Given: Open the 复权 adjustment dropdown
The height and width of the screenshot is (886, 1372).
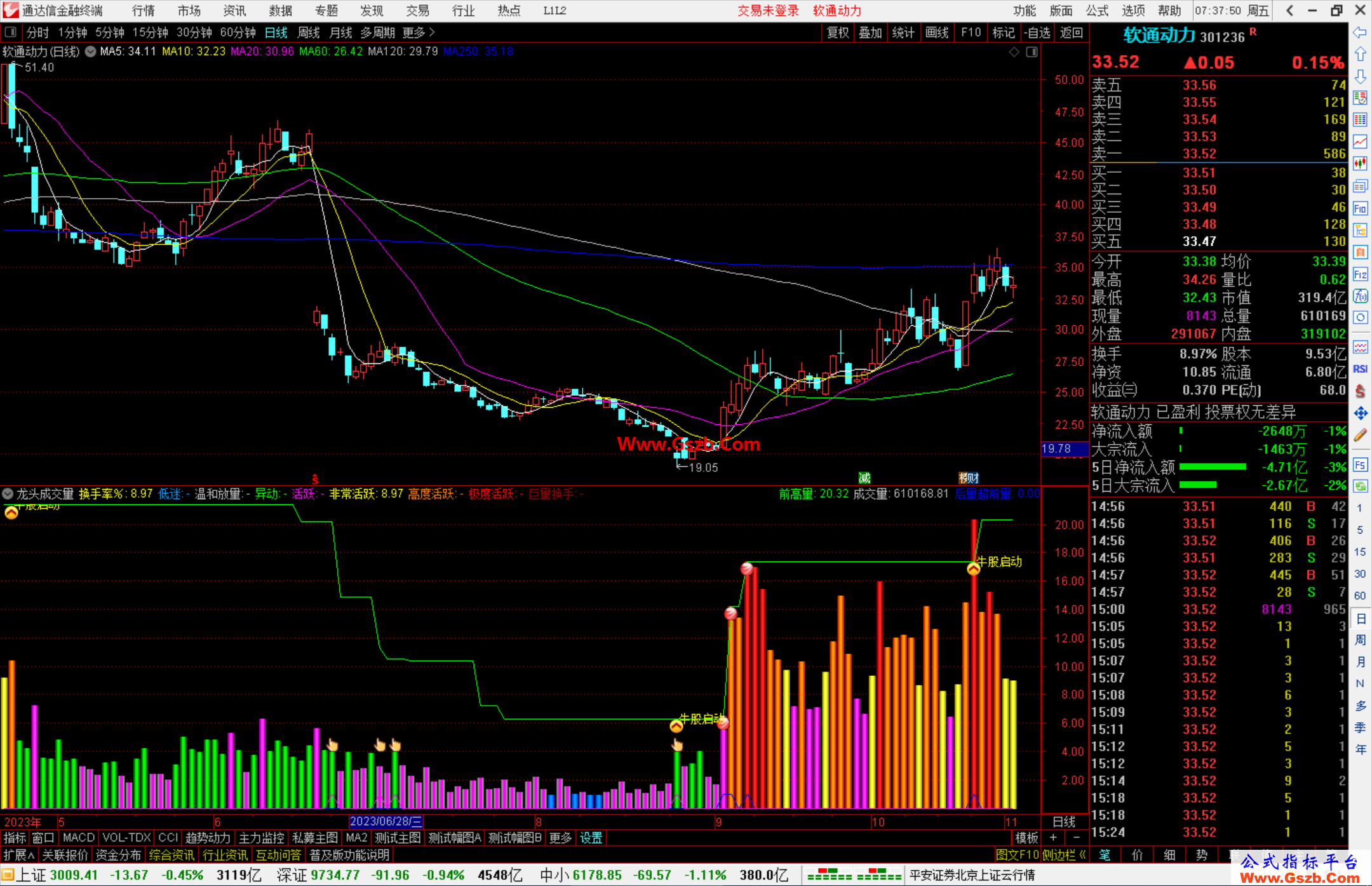Looking at the screenshot, I should 838,32.
